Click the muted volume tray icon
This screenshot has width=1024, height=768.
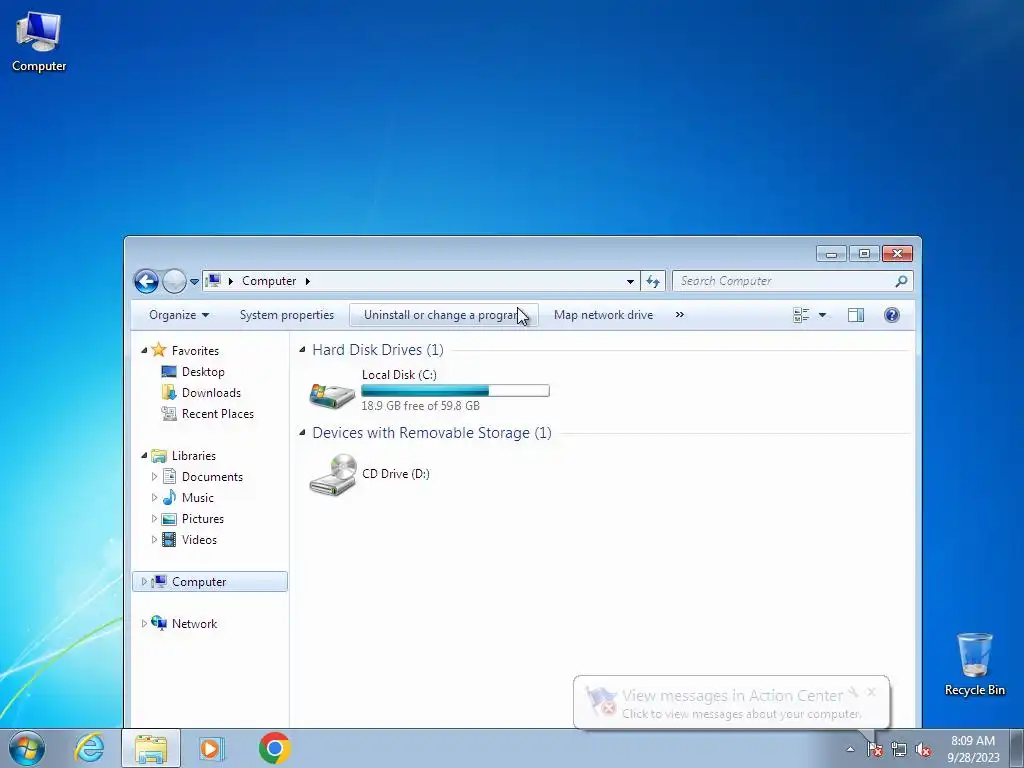(923, 749)
